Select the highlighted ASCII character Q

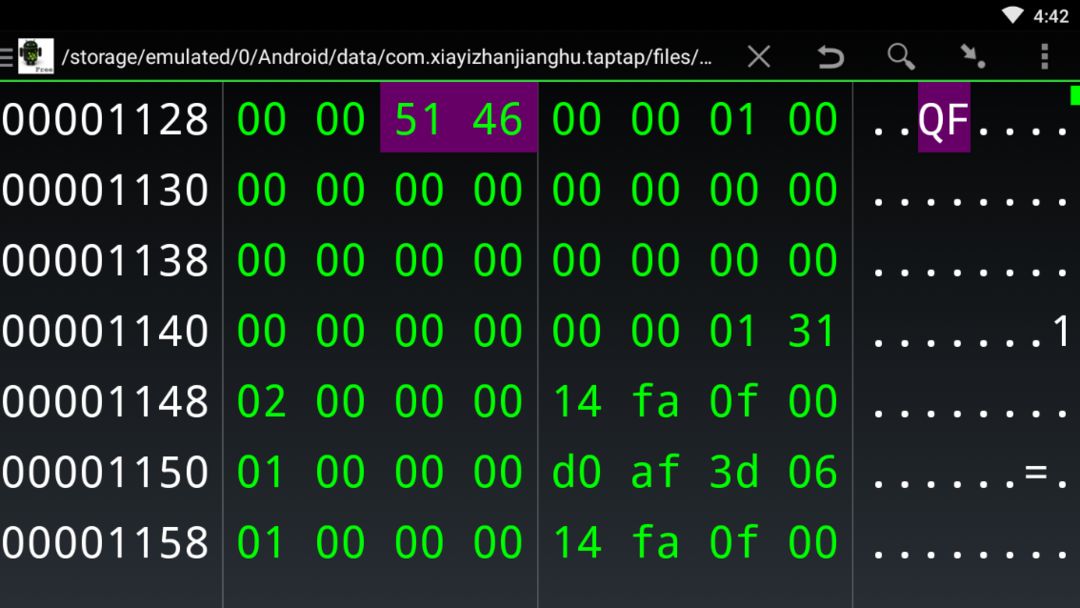[931, 120]
